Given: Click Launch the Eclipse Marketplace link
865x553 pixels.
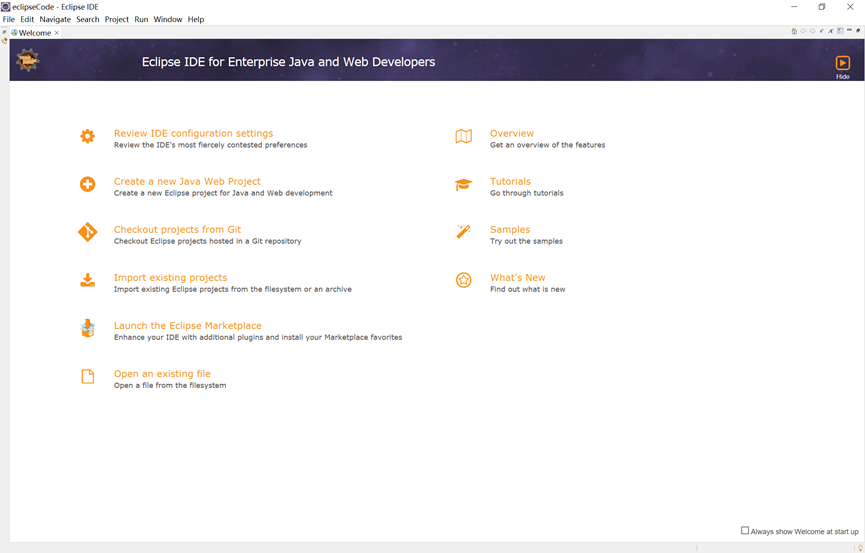Looking at the screenshot, I should [188, 326].
